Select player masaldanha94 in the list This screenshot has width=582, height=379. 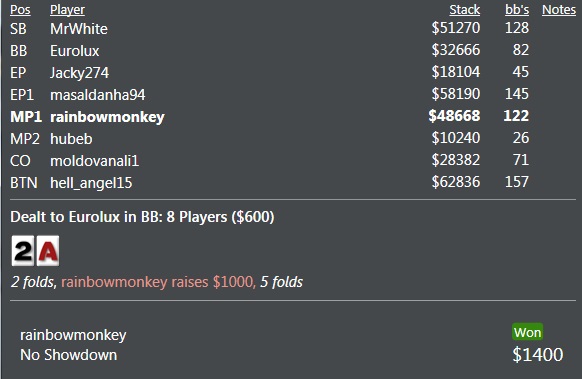tap(98, 95)
